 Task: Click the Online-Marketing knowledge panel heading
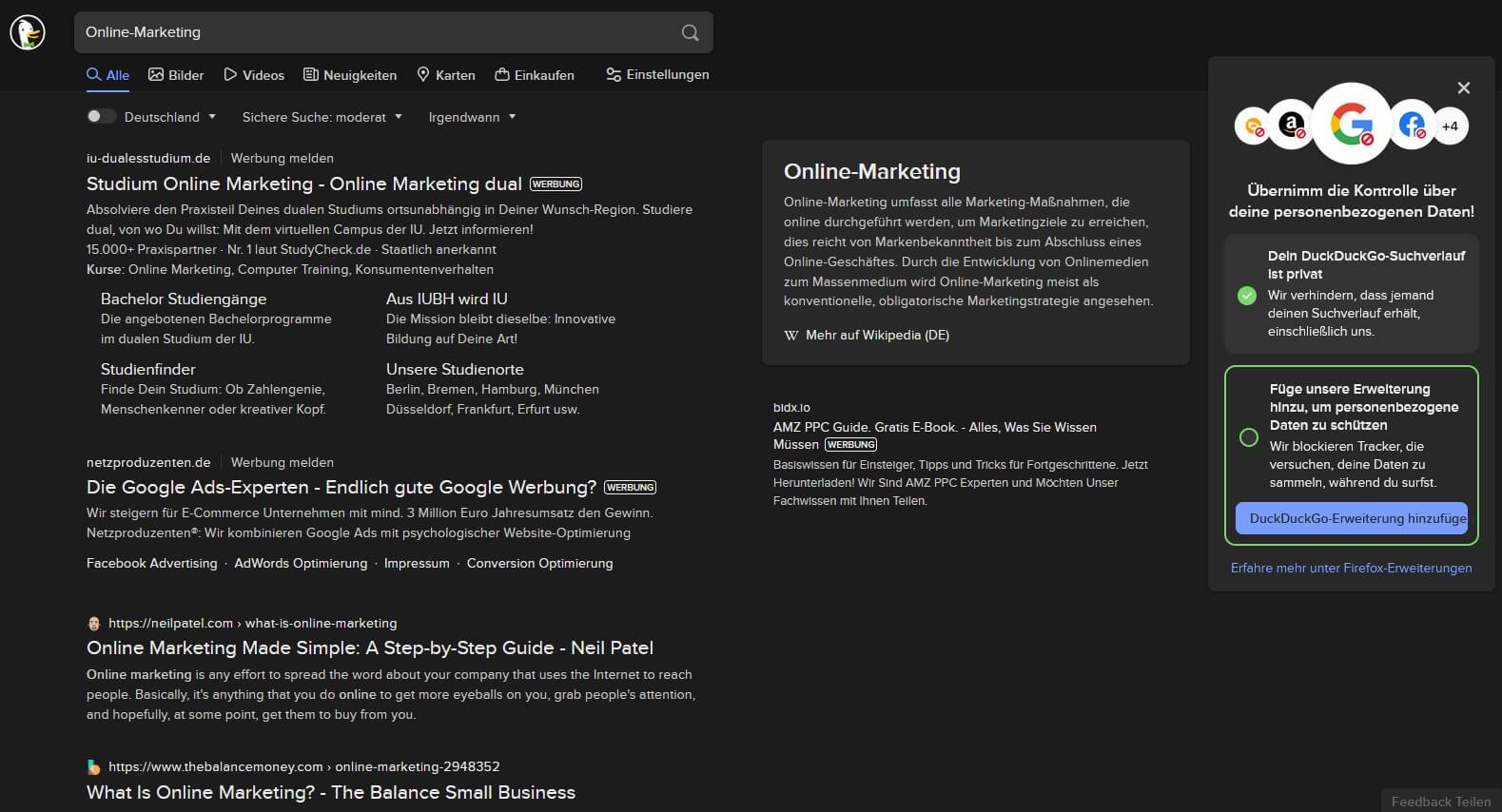coord(872,172)
